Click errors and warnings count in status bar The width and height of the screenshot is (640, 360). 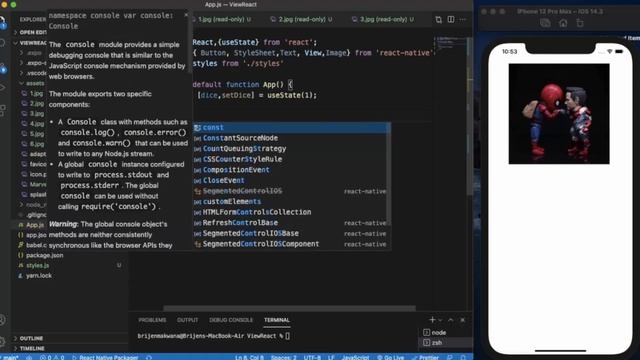[52, 357]
